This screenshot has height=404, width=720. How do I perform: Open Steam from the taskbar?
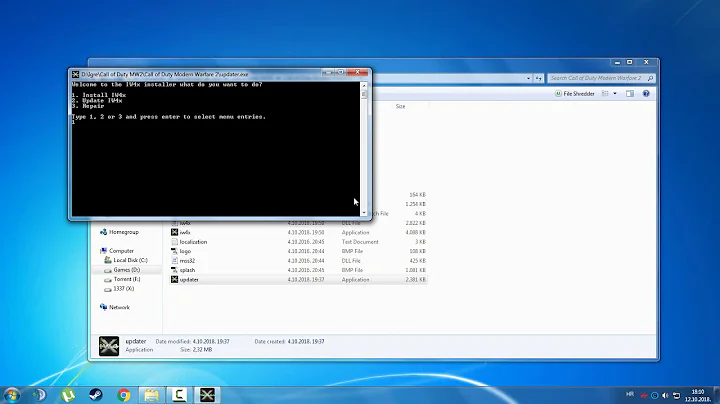[96, 395]
